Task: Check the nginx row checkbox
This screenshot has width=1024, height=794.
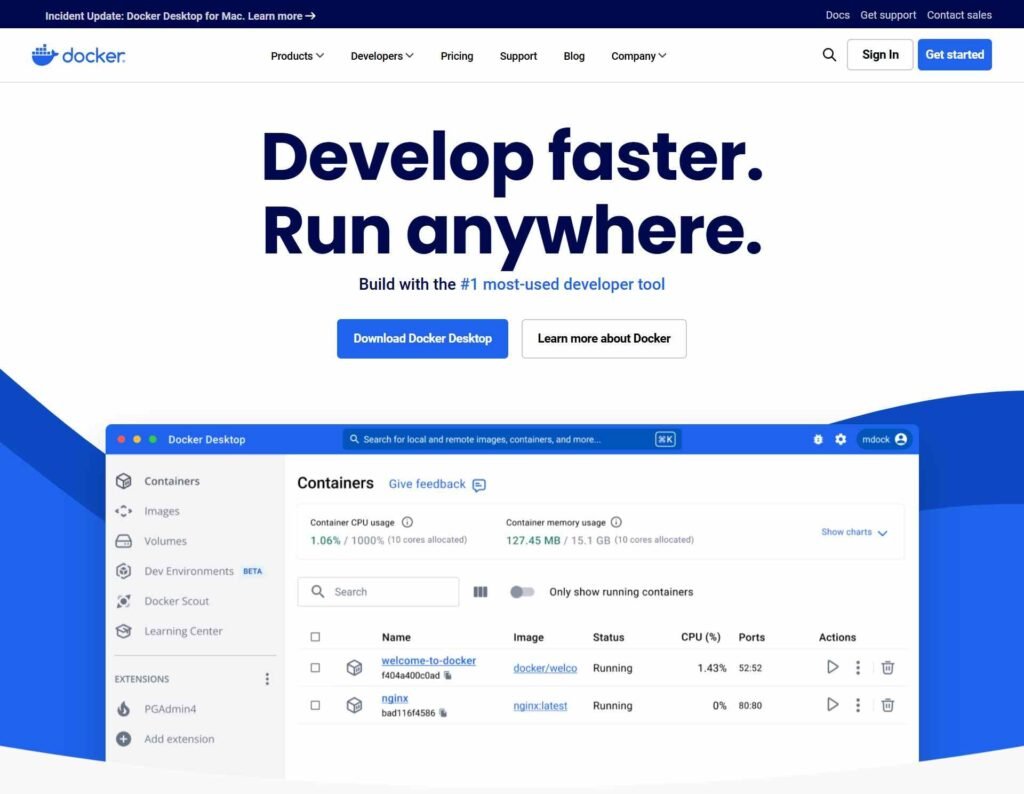Action: pyautogui.click(x=315, y=706)
